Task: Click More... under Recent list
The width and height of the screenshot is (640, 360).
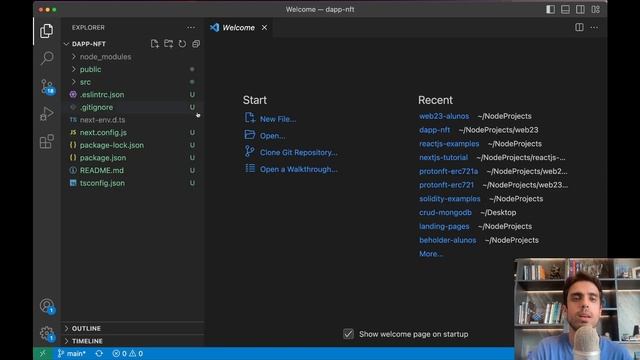Action: tap(431, 254)
